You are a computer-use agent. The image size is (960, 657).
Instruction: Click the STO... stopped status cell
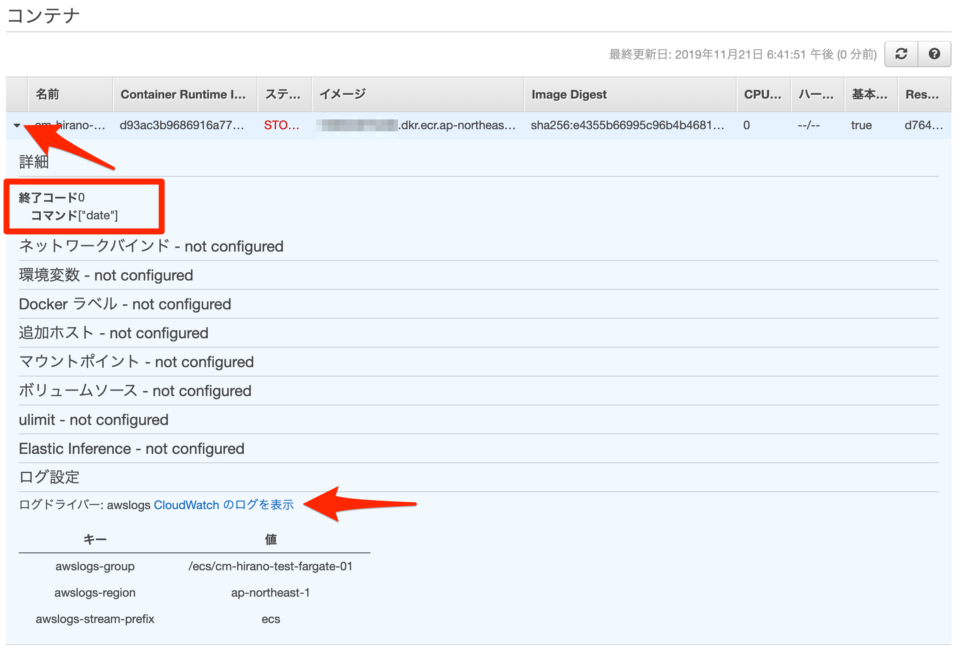coord(282,126)
